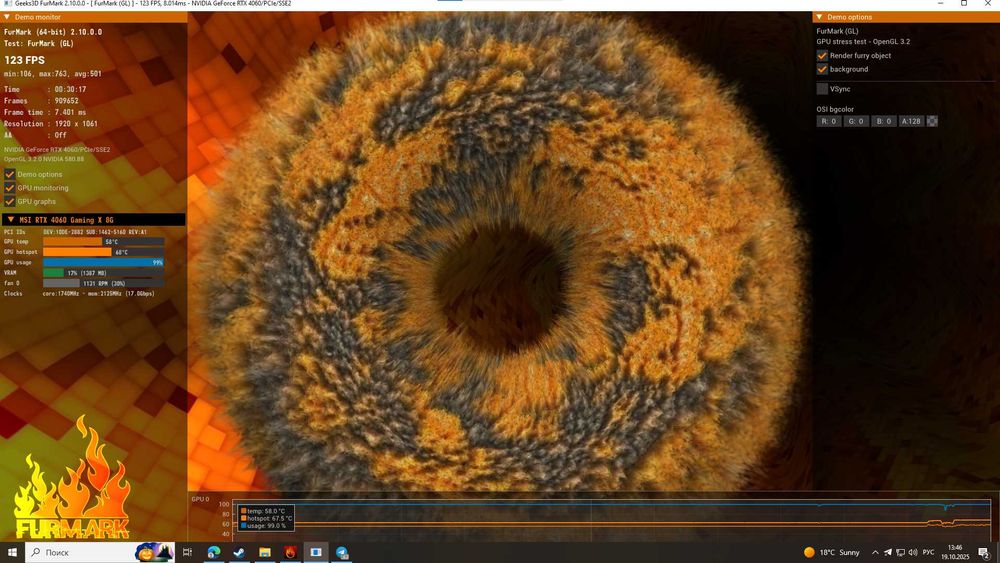
Task: Switch РУС keyboard language indicator
Action: pos(929,552)
